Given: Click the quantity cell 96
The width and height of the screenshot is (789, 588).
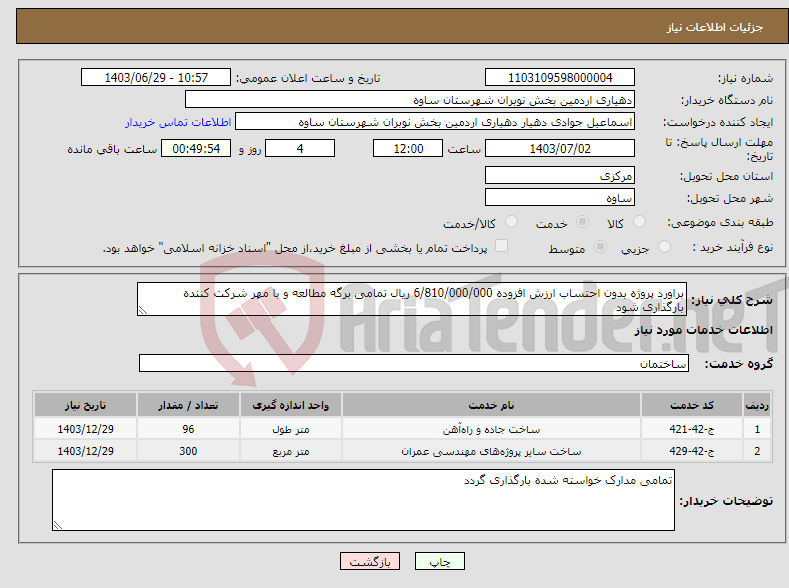Looking at the screenshot, I should click(x=188, y=429).
